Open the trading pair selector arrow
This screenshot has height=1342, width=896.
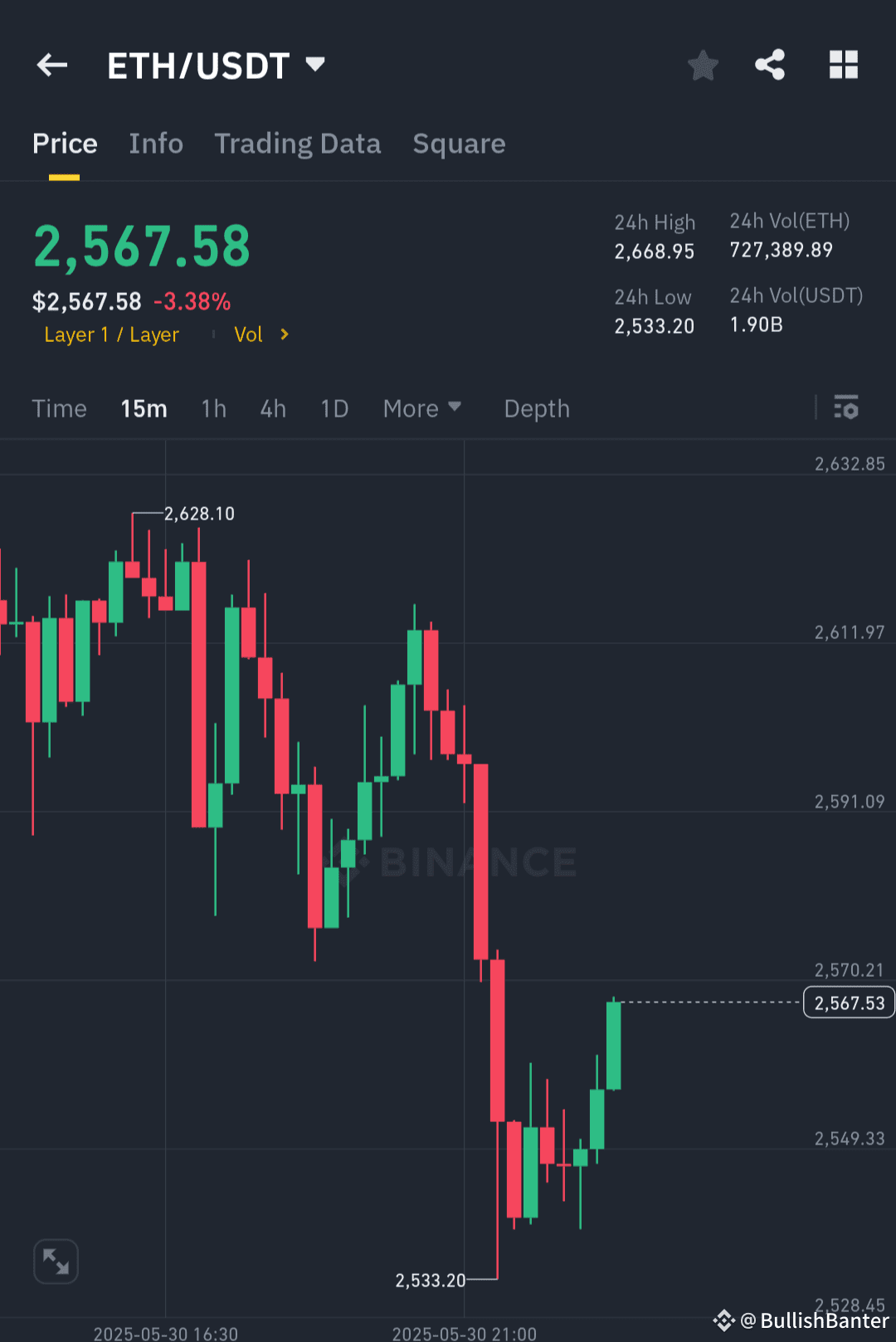point(315,63)
